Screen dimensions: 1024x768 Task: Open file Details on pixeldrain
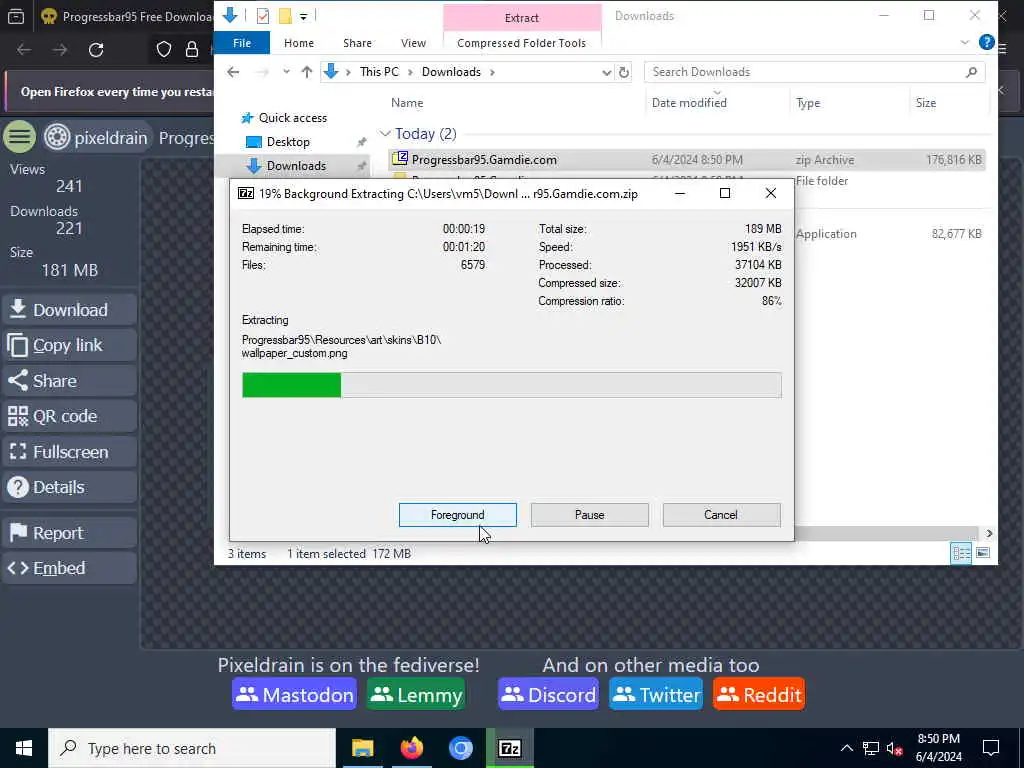(x=69, y=487)
